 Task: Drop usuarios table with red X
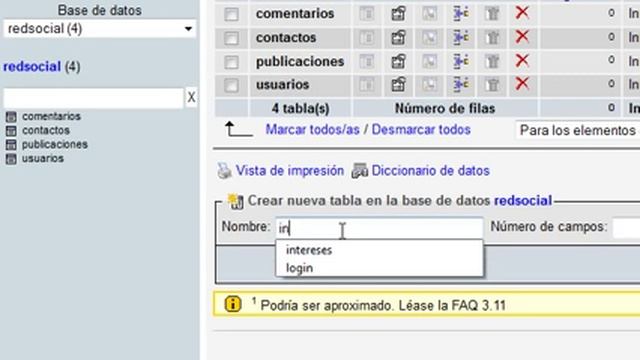(522, 84)
